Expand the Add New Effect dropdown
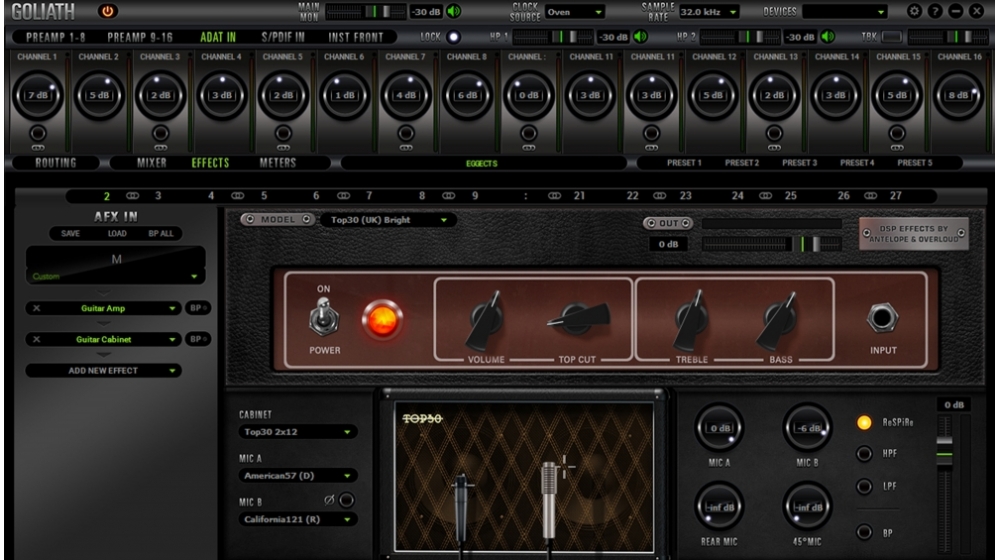 103,371
